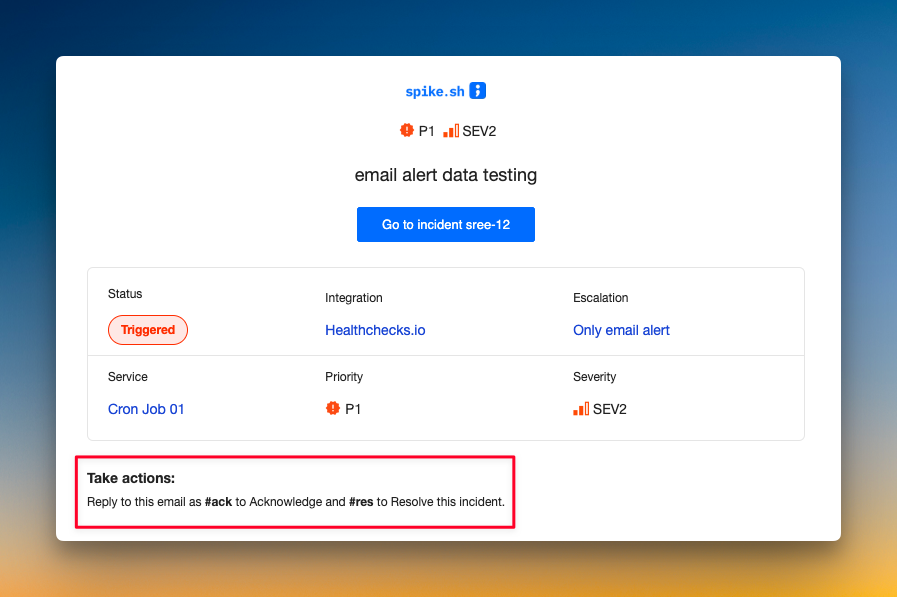Viewport: 897px width, 597px height.
Task: Click the Service label
Action: pyautogui.click(x=128, y=376)
